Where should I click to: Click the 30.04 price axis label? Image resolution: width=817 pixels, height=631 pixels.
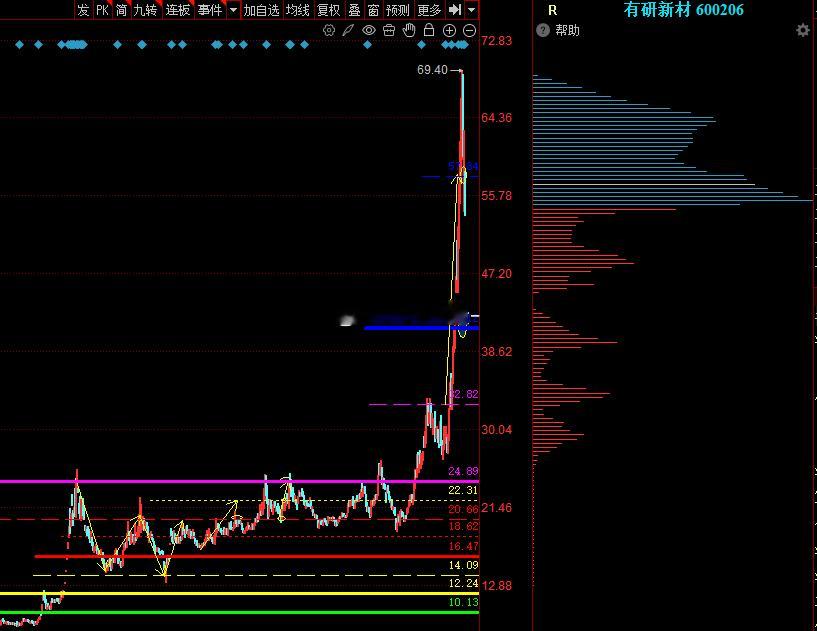[497, 430]
